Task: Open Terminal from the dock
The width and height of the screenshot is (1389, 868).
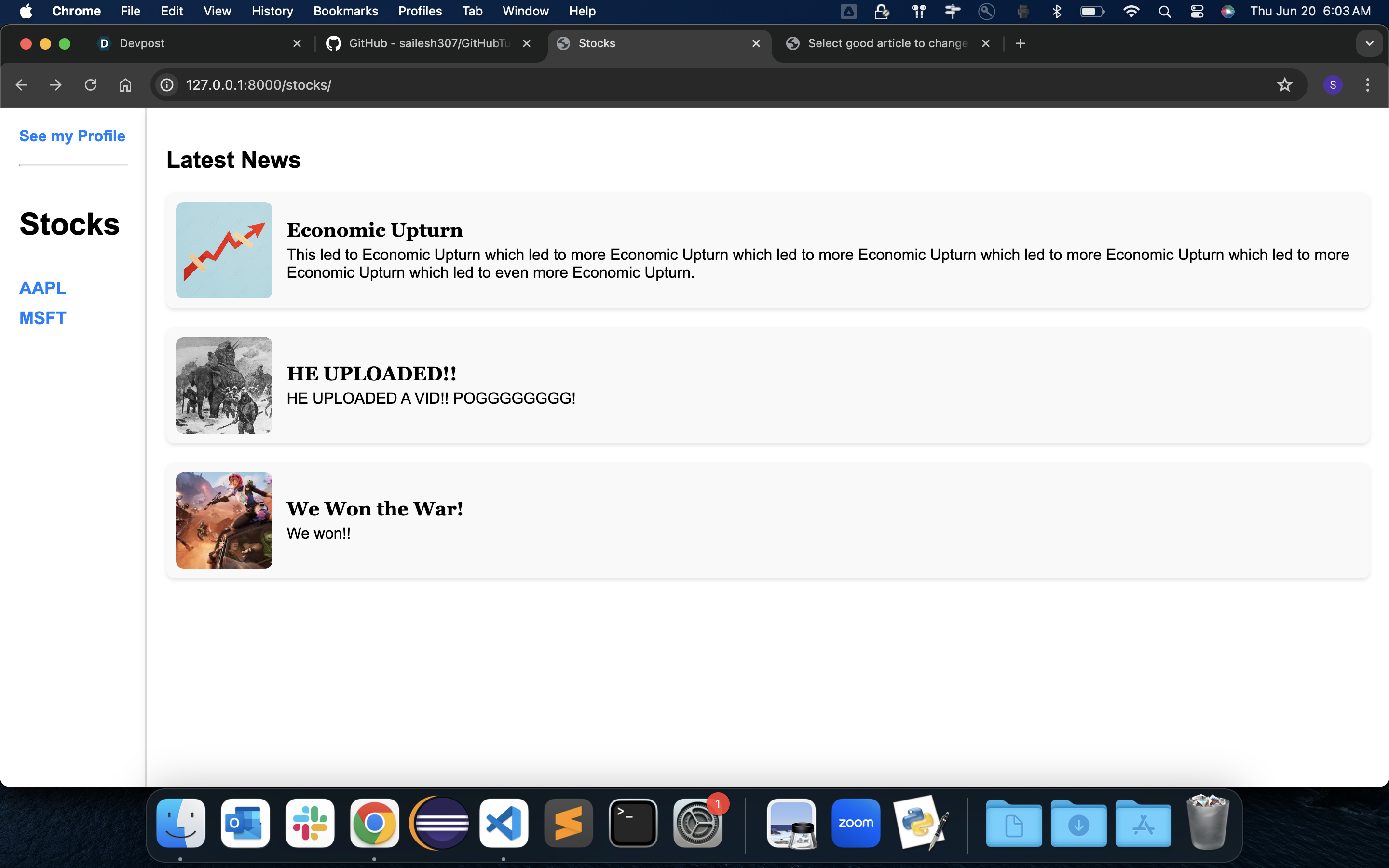Action: click(x=632, y=823)
